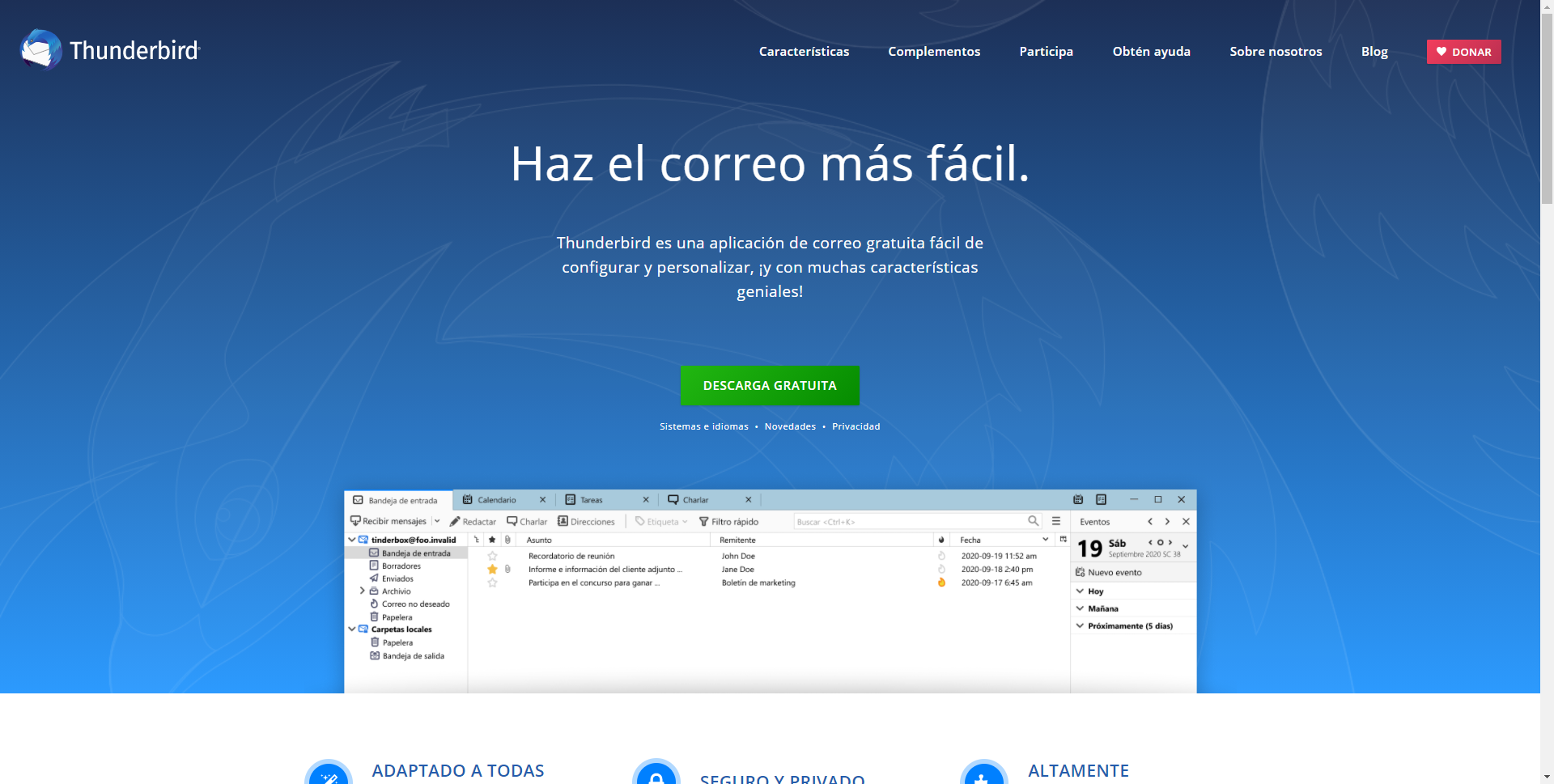Open the Etiqueta tag dropdown

point(661,522)
